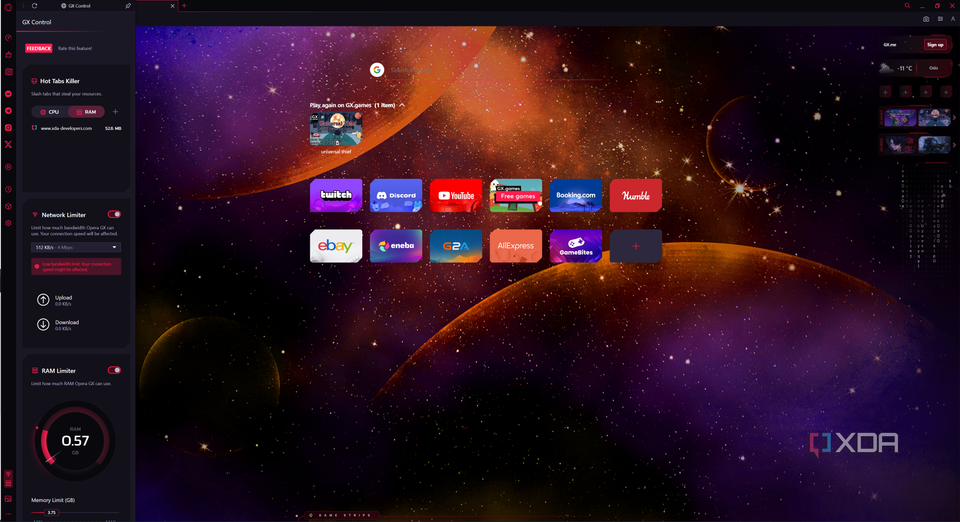
Task: Open the G2A speed dial tile
Action: 456,246
